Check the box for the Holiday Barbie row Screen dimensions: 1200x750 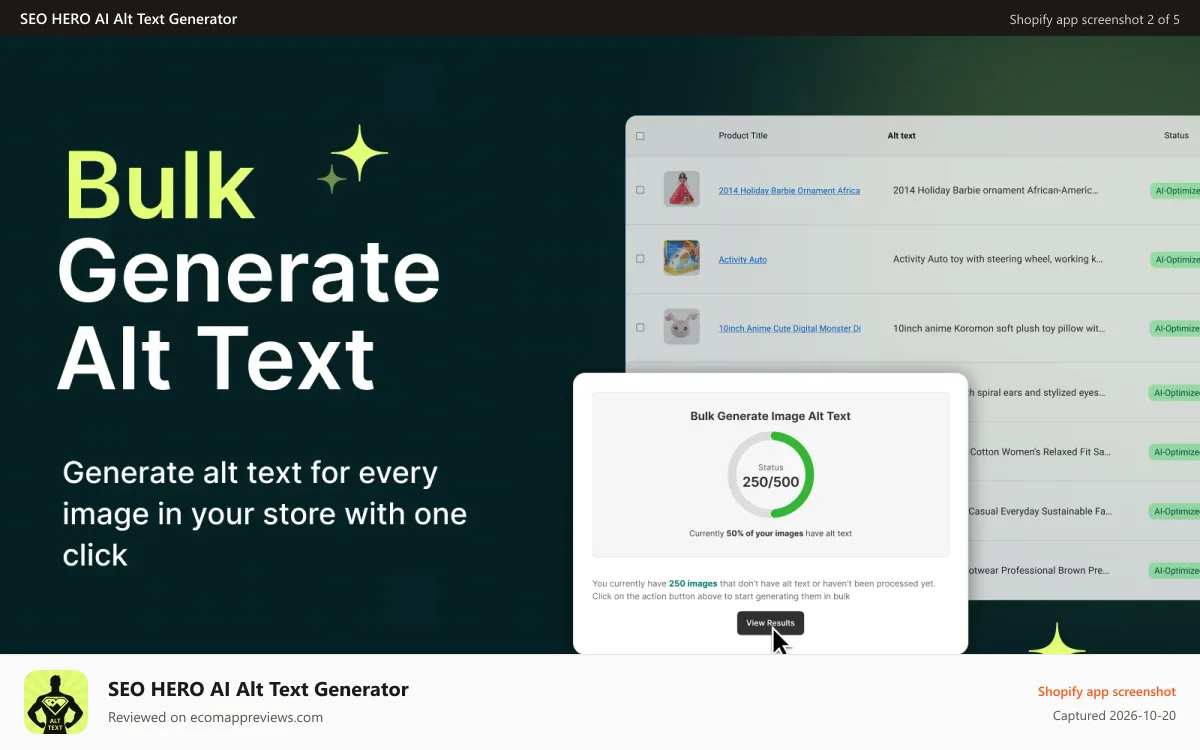click(640, 190)
